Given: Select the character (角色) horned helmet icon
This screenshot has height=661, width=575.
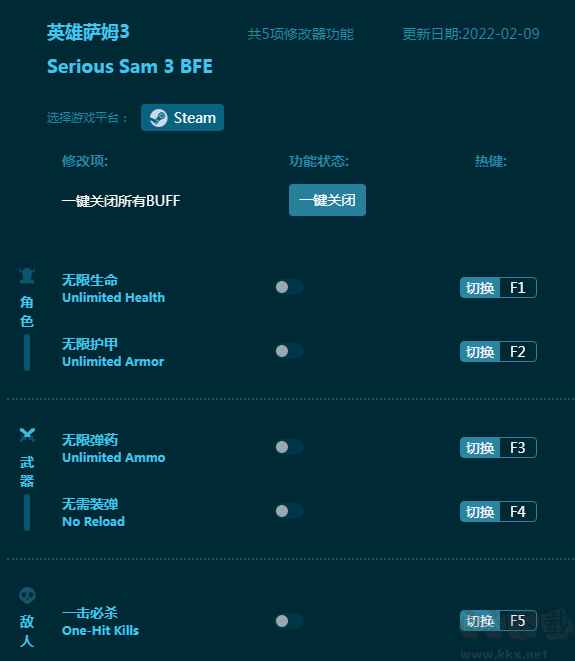Looking at the screenshot, I should [27, 276].
